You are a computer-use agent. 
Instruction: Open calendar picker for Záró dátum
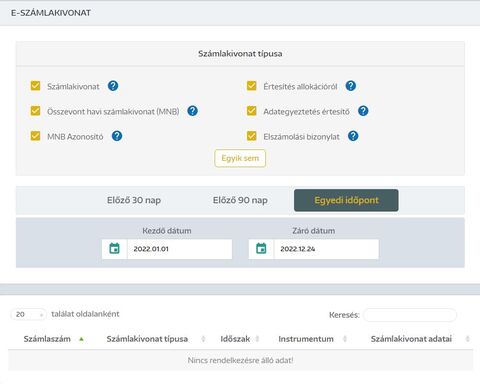coord(261,249)
